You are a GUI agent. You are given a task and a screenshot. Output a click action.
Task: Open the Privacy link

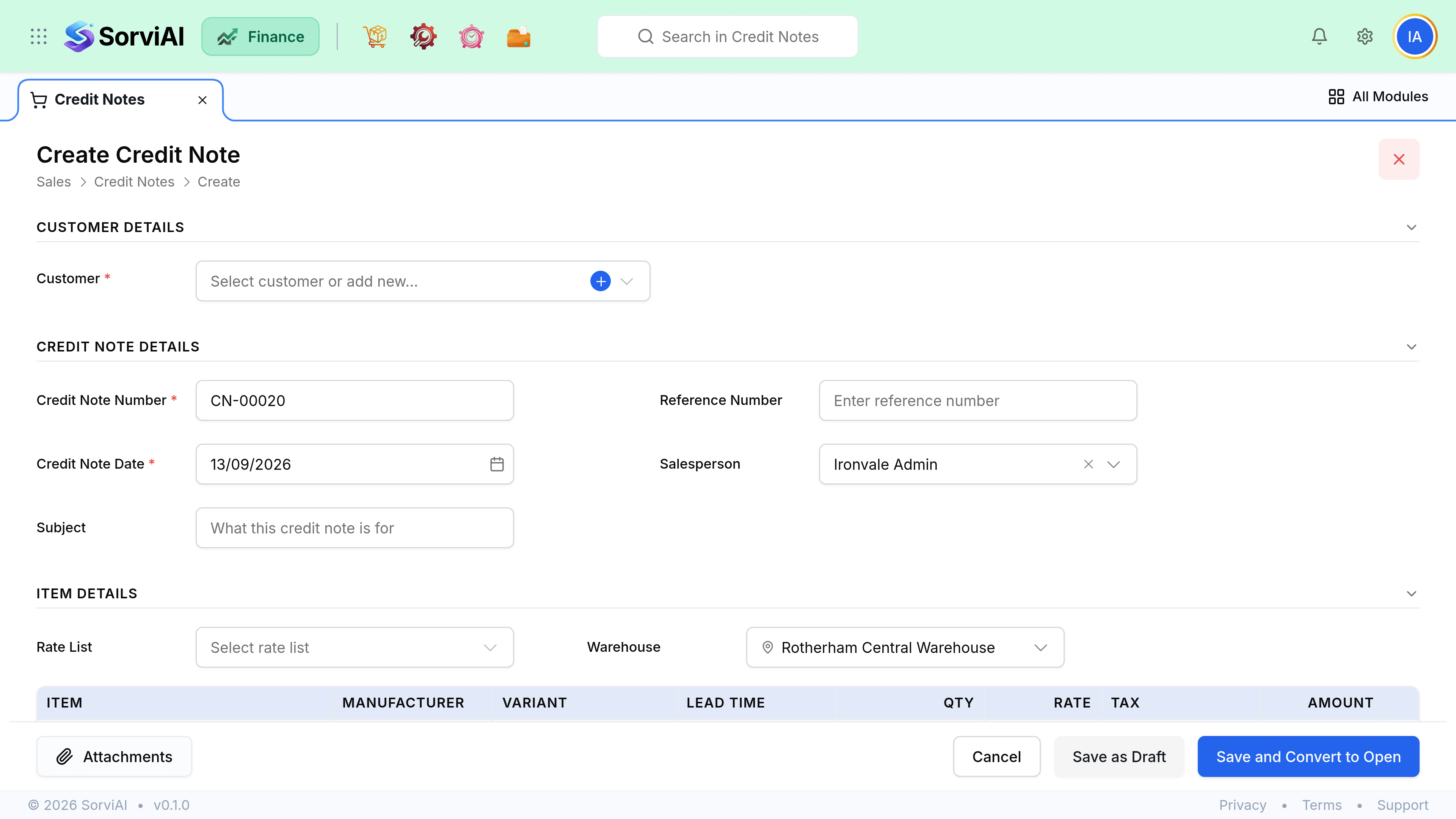[1243, 805]
